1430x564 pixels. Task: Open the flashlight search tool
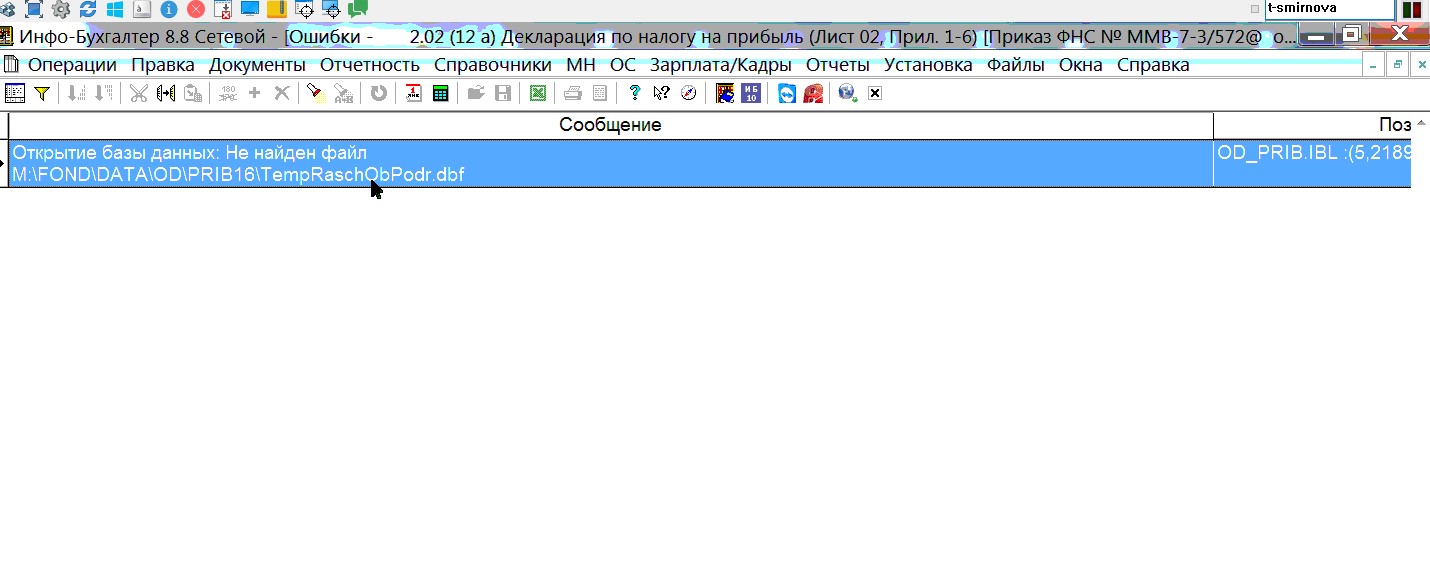316,94
